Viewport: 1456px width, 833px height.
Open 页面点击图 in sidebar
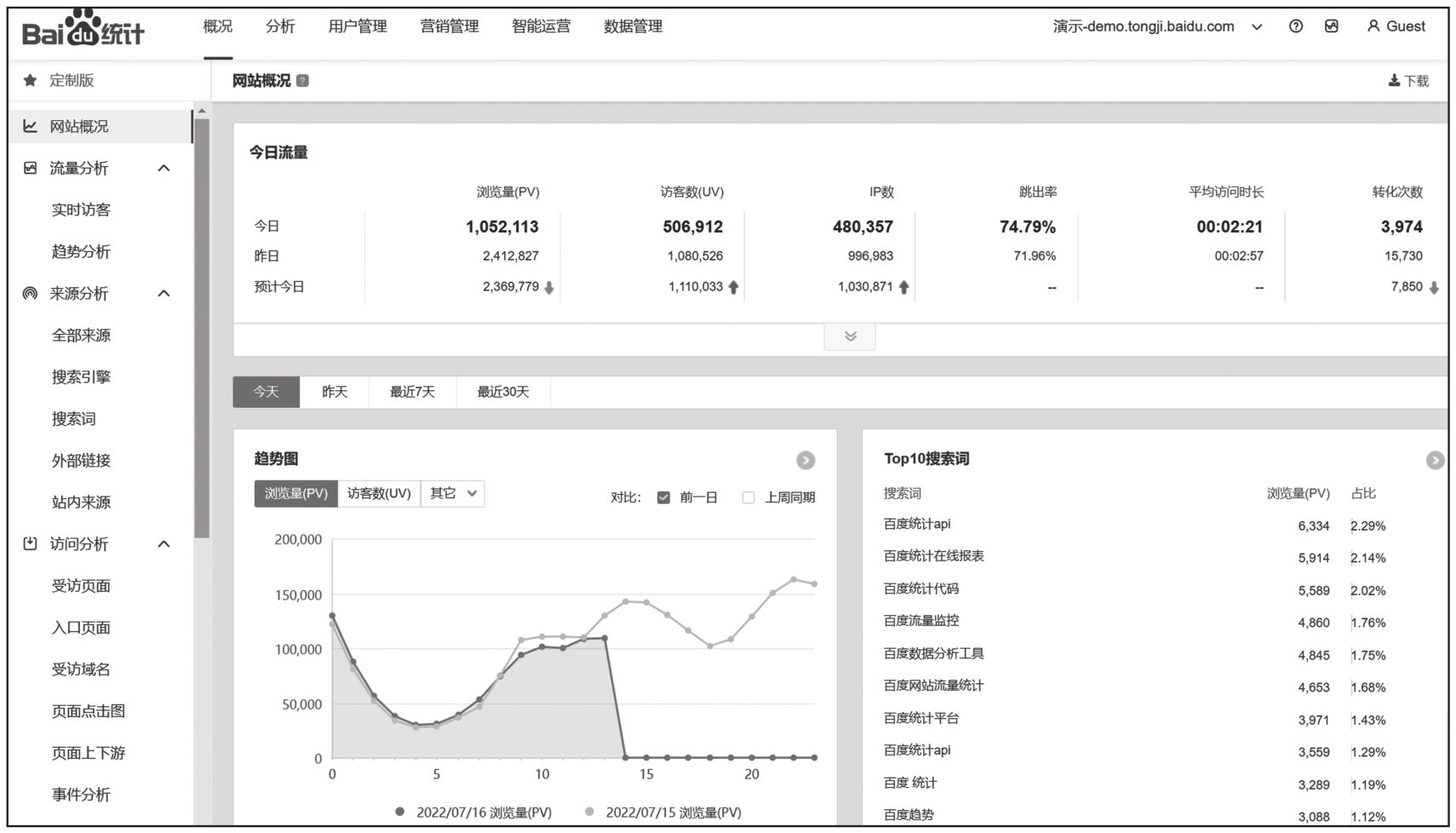click(x=89, y=710)
